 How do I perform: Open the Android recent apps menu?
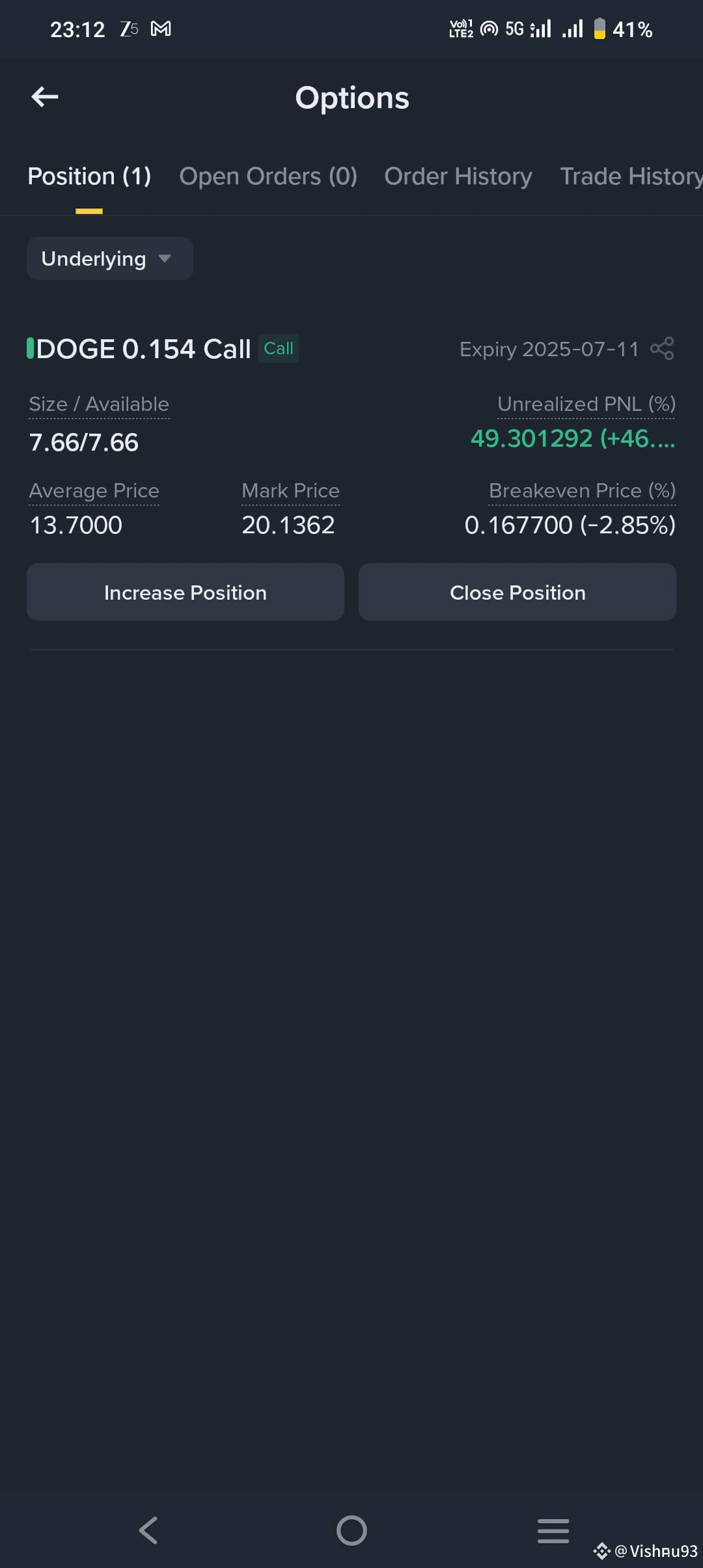(553, 1530)
